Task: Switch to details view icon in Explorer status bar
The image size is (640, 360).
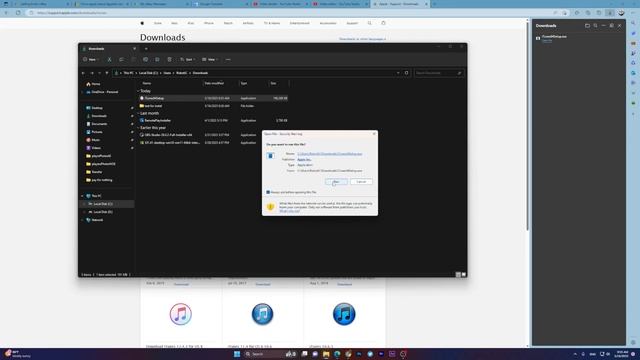Action: (458, 275)
